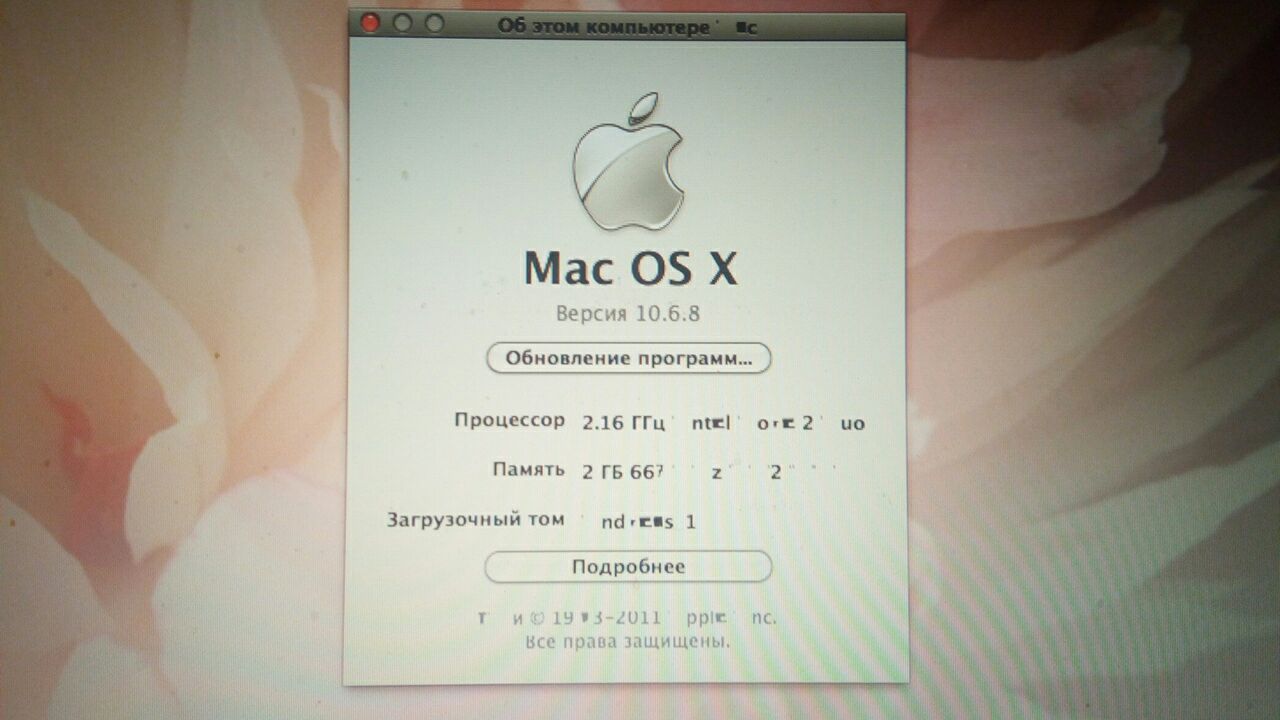This screenshot has height=720, width=1280.
Task: Zoom the window with the third title button
Action: [434, 24]
